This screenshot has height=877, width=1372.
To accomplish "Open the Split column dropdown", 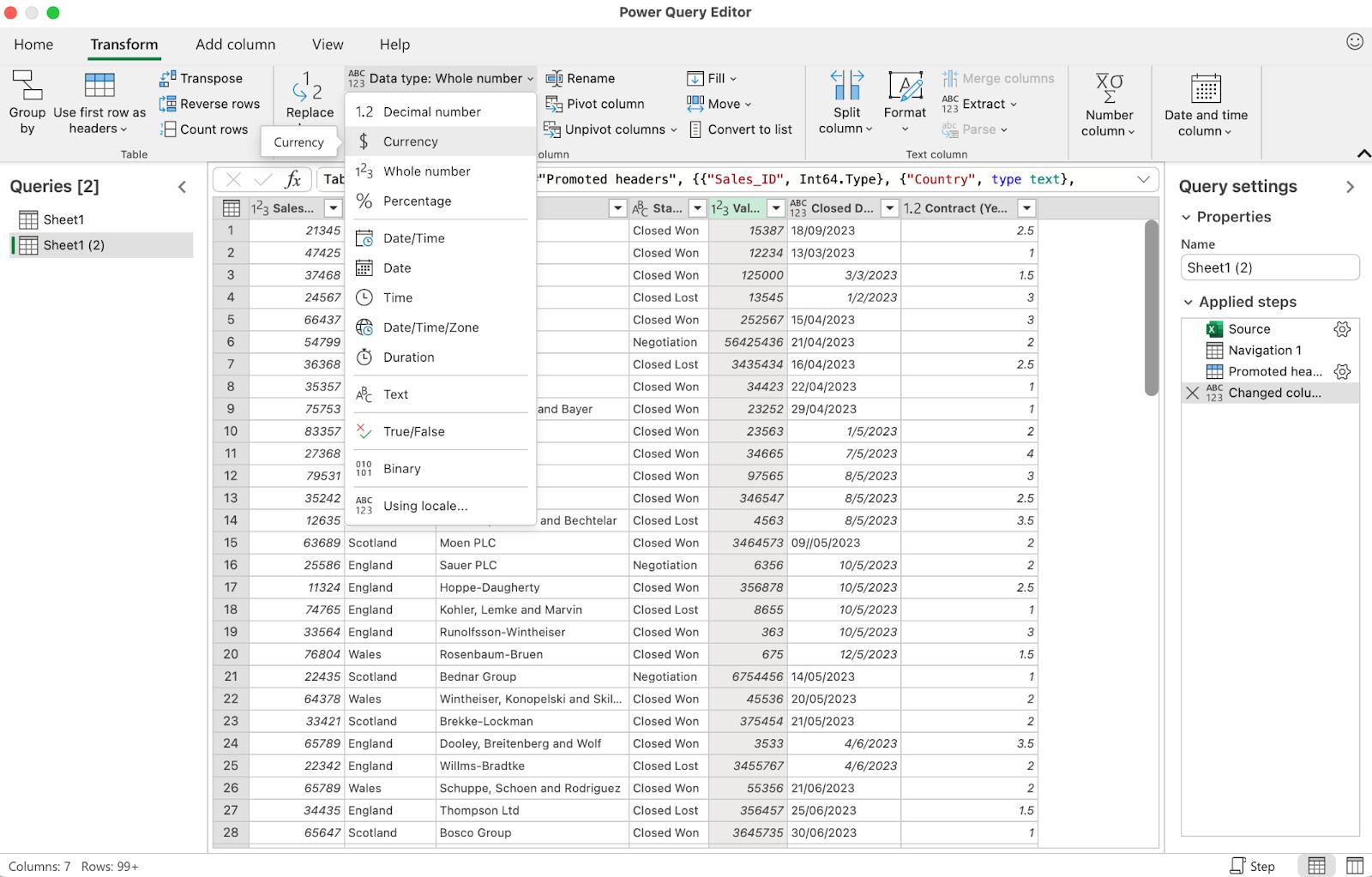I will click(x=845, y=101).
